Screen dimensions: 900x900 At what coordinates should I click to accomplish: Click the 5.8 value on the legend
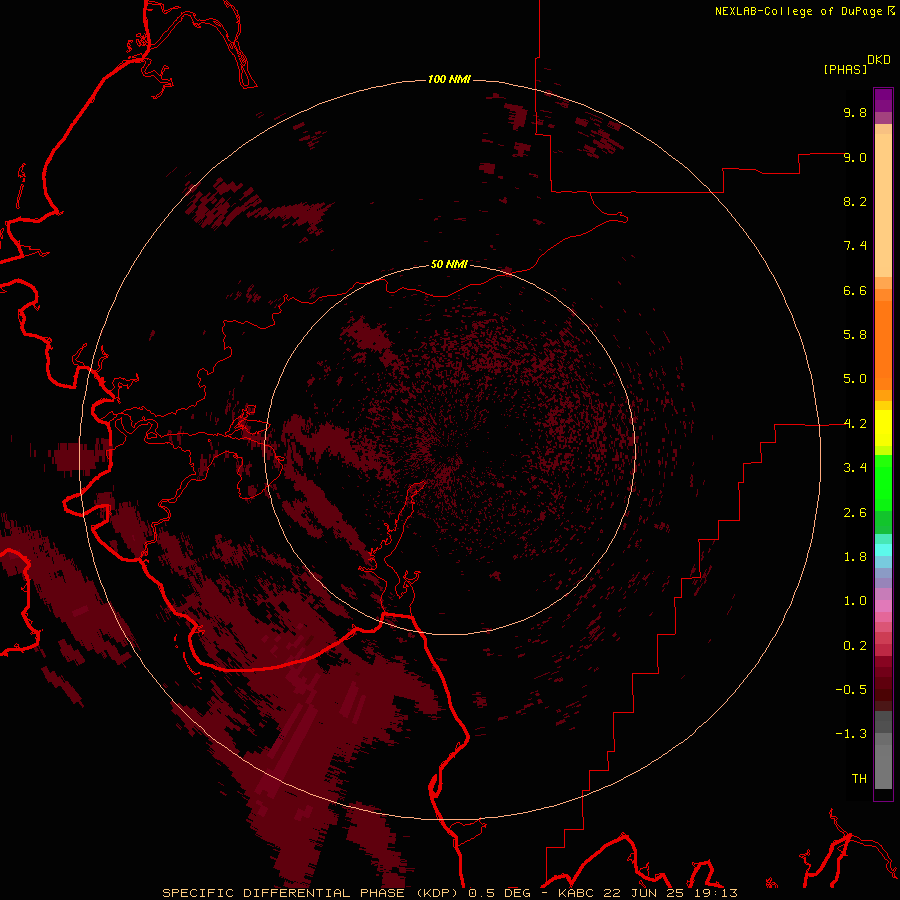pos(855,335)
